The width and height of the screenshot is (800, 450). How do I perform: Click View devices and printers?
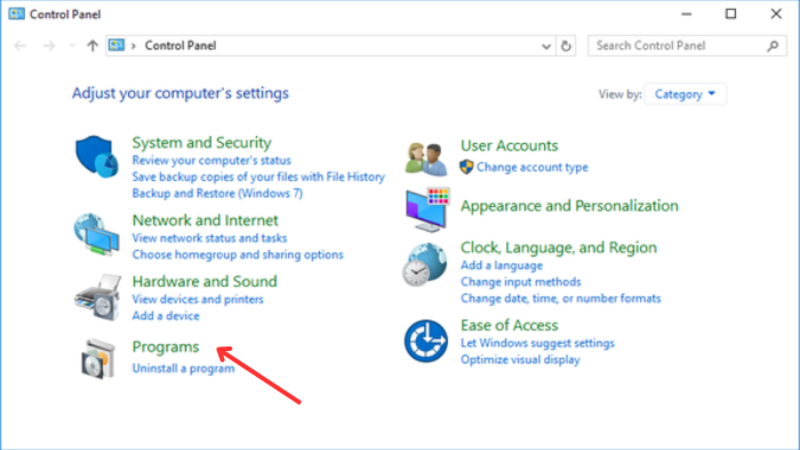pos(198,299)
